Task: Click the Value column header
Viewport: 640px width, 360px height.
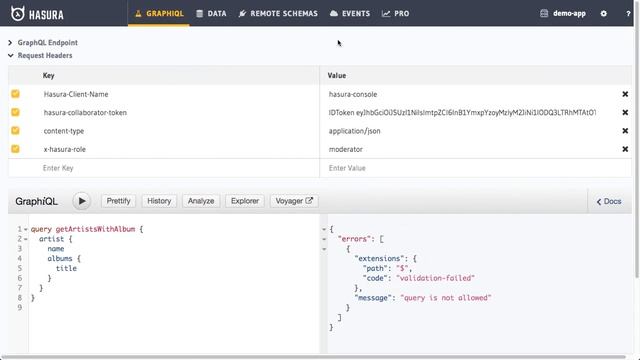Action: click(x=337, y=76)
